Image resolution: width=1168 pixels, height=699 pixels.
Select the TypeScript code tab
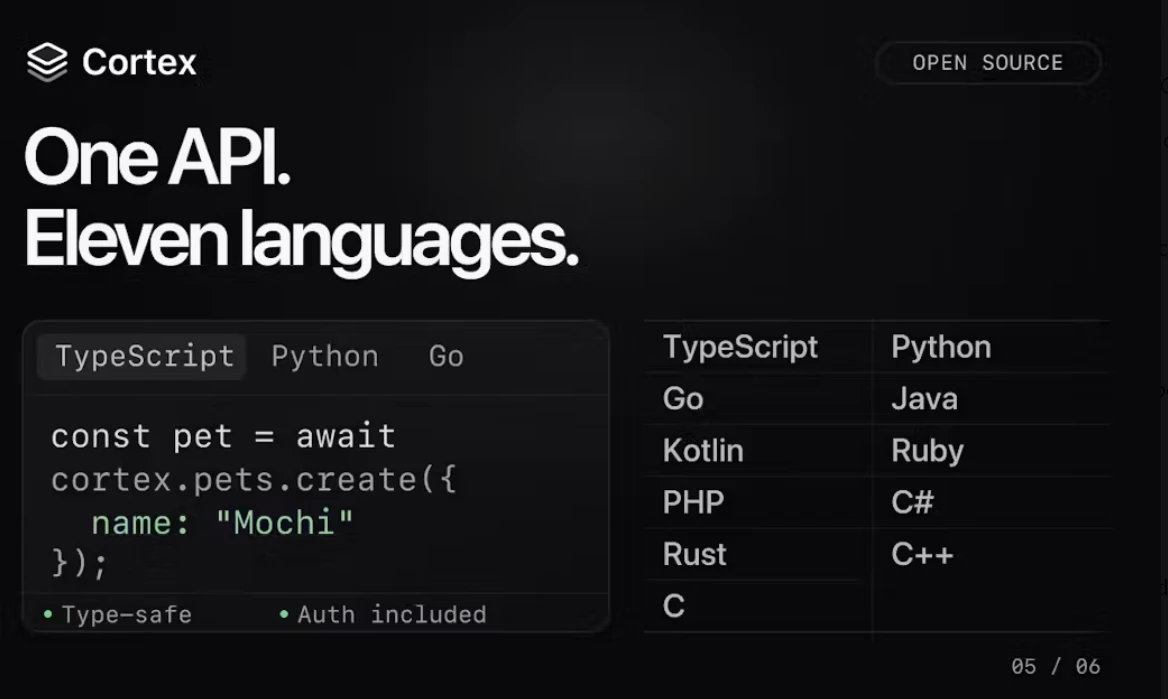142,357
